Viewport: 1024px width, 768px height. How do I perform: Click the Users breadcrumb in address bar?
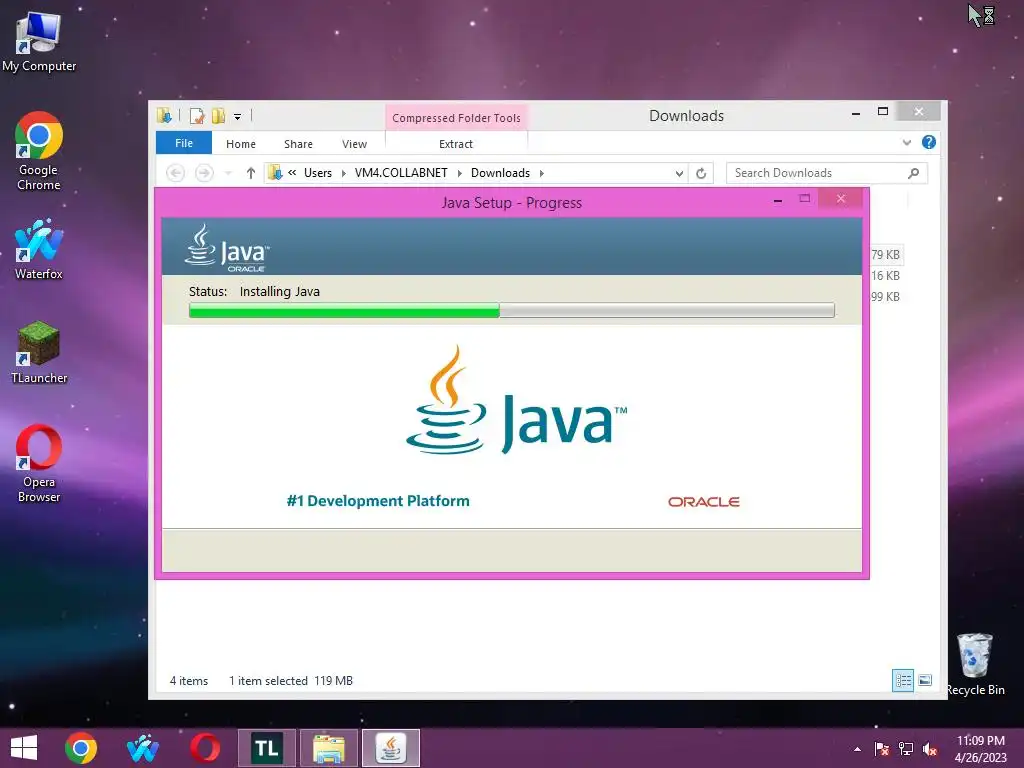tap(317, 173)
